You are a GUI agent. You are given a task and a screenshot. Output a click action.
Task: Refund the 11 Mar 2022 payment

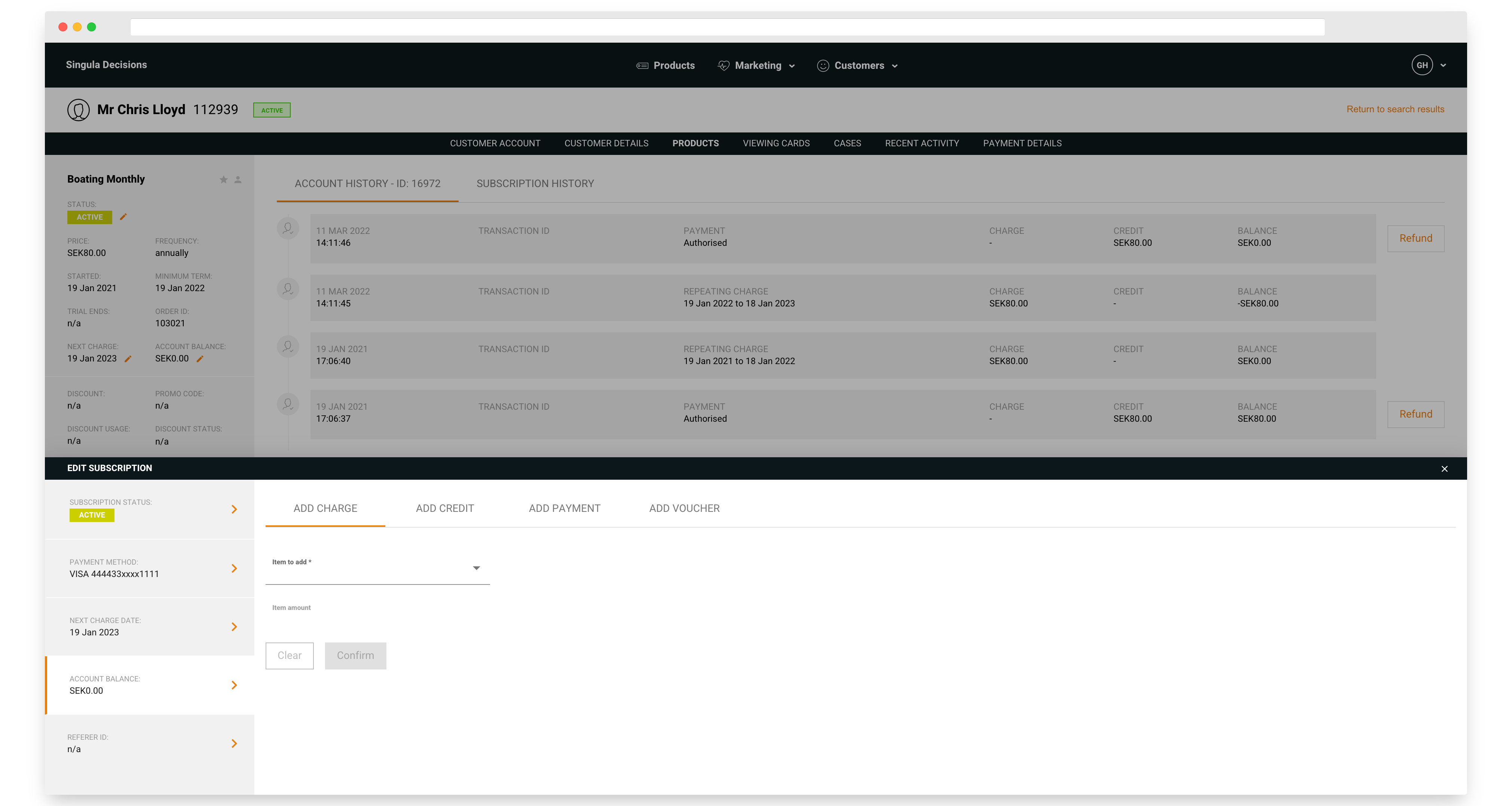click(x=1415, y=238)
